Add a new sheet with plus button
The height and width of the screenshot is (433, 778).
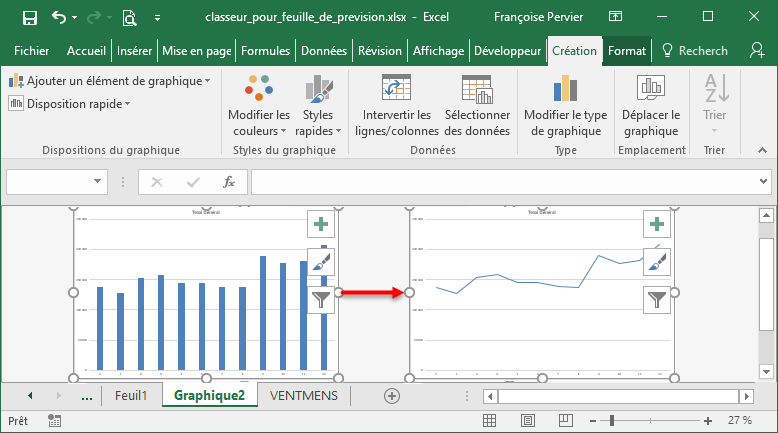click(392, 396)
